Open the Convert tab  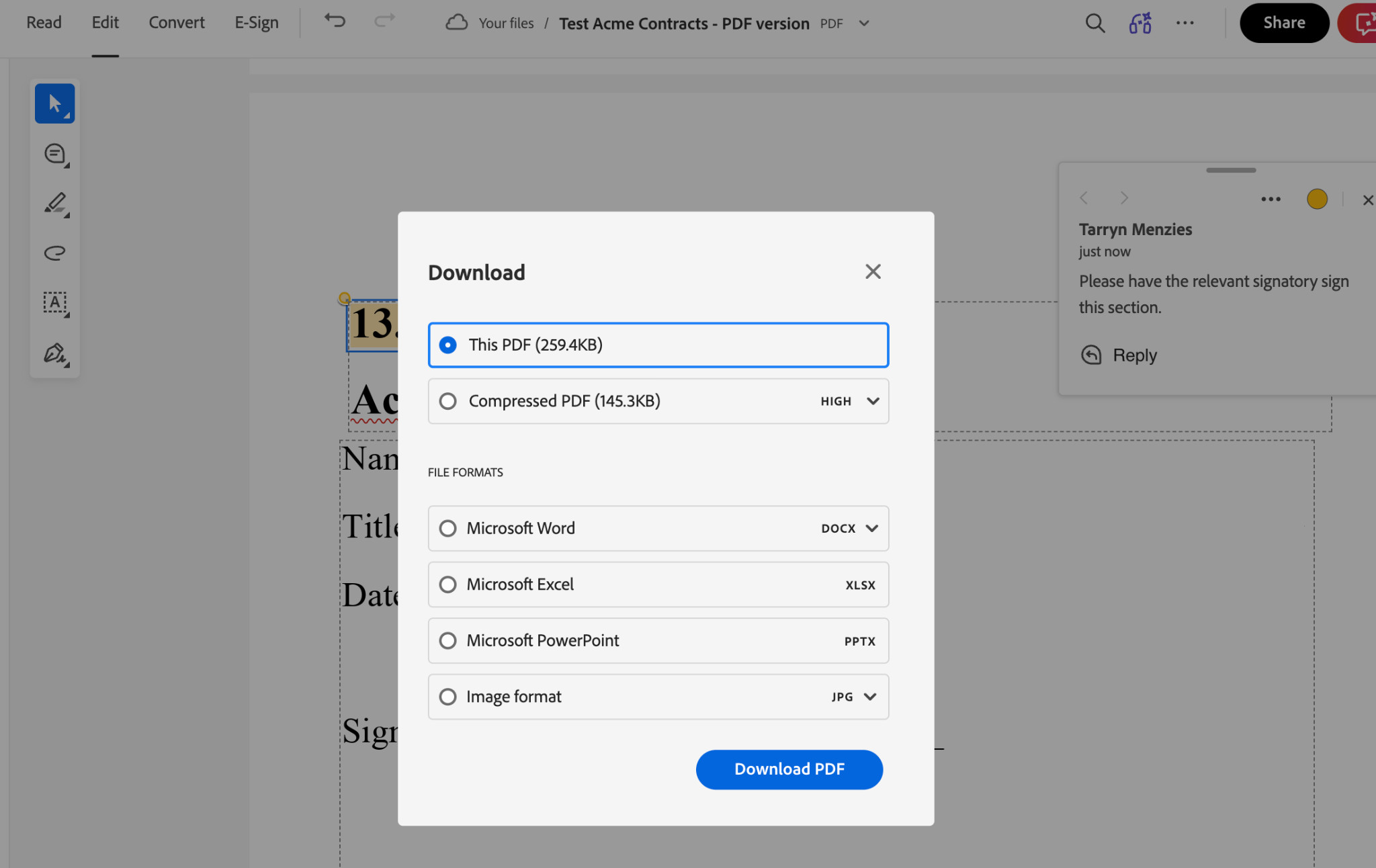(x=177, y=22)
